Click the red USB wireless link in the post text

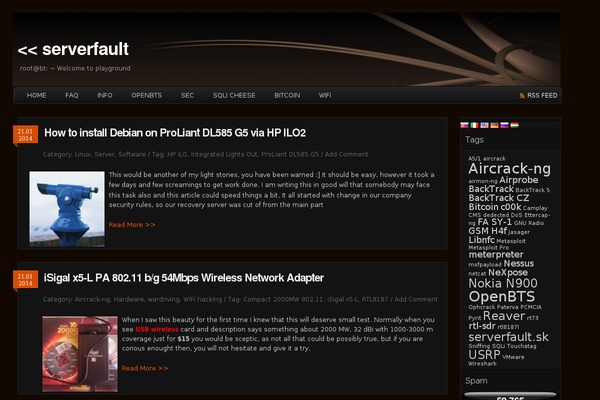[157, 329]
